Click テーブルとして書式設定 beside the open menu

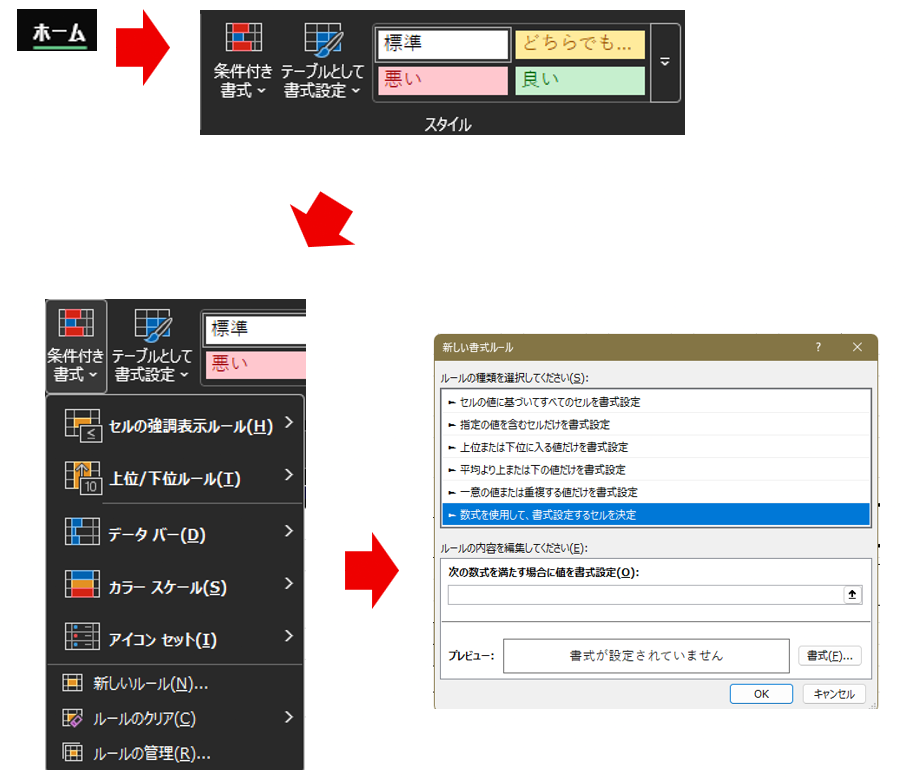(x=152, y=346)
